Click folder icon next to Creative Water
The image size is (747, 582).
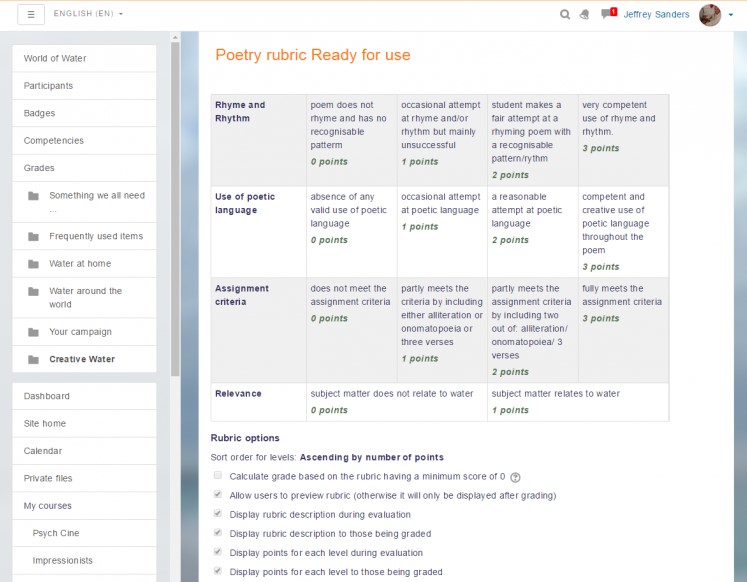click(x=33, y=359)
